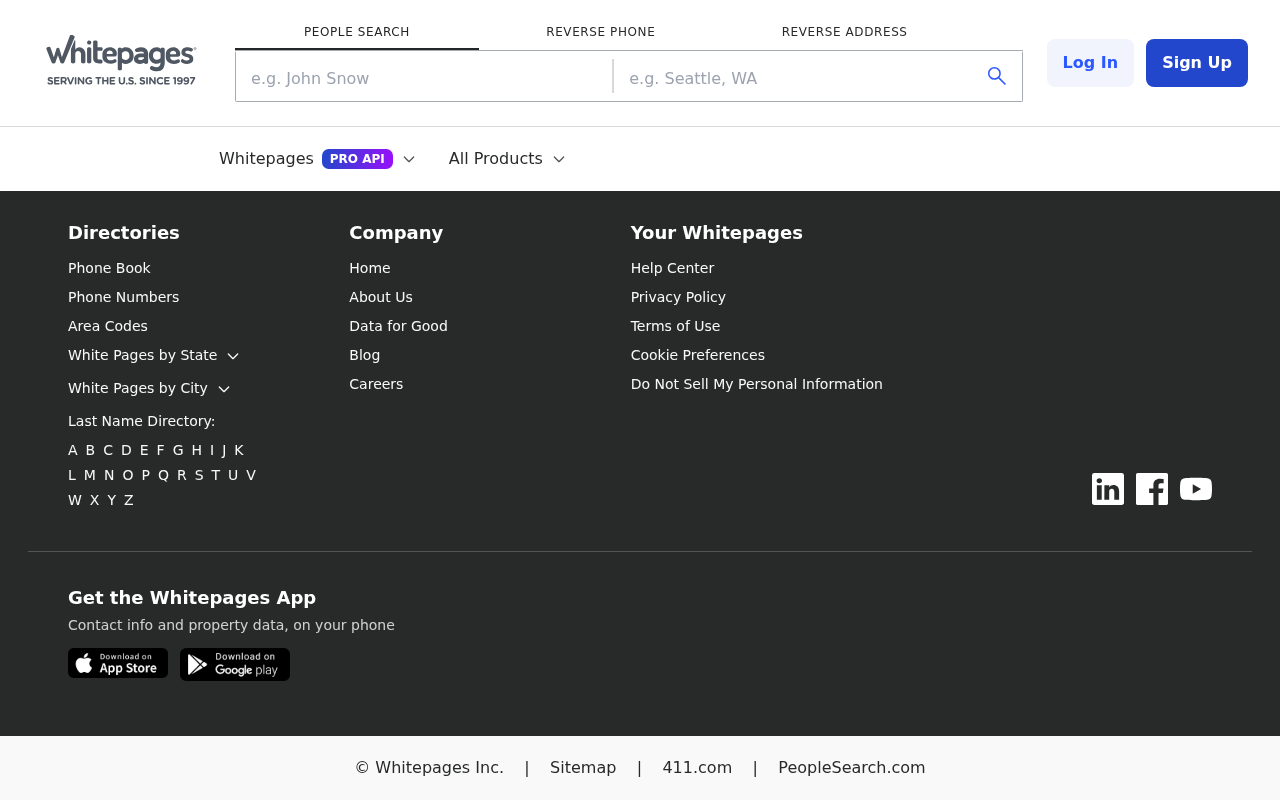Open the Whitepages LinkedIn page icon
This screenshot has width=1280, height=800.
[x=1108, y=489]
